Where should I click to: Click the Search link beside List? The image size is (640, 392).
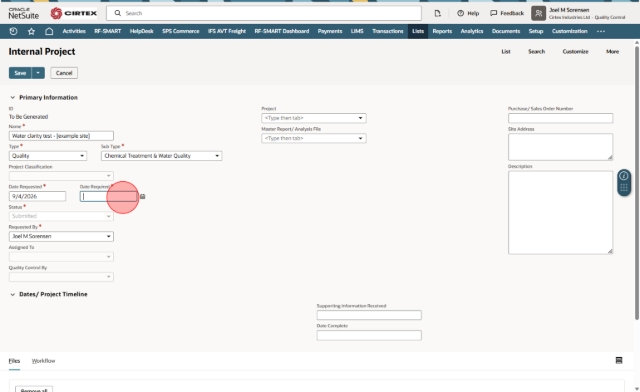(x=536, y=51)
